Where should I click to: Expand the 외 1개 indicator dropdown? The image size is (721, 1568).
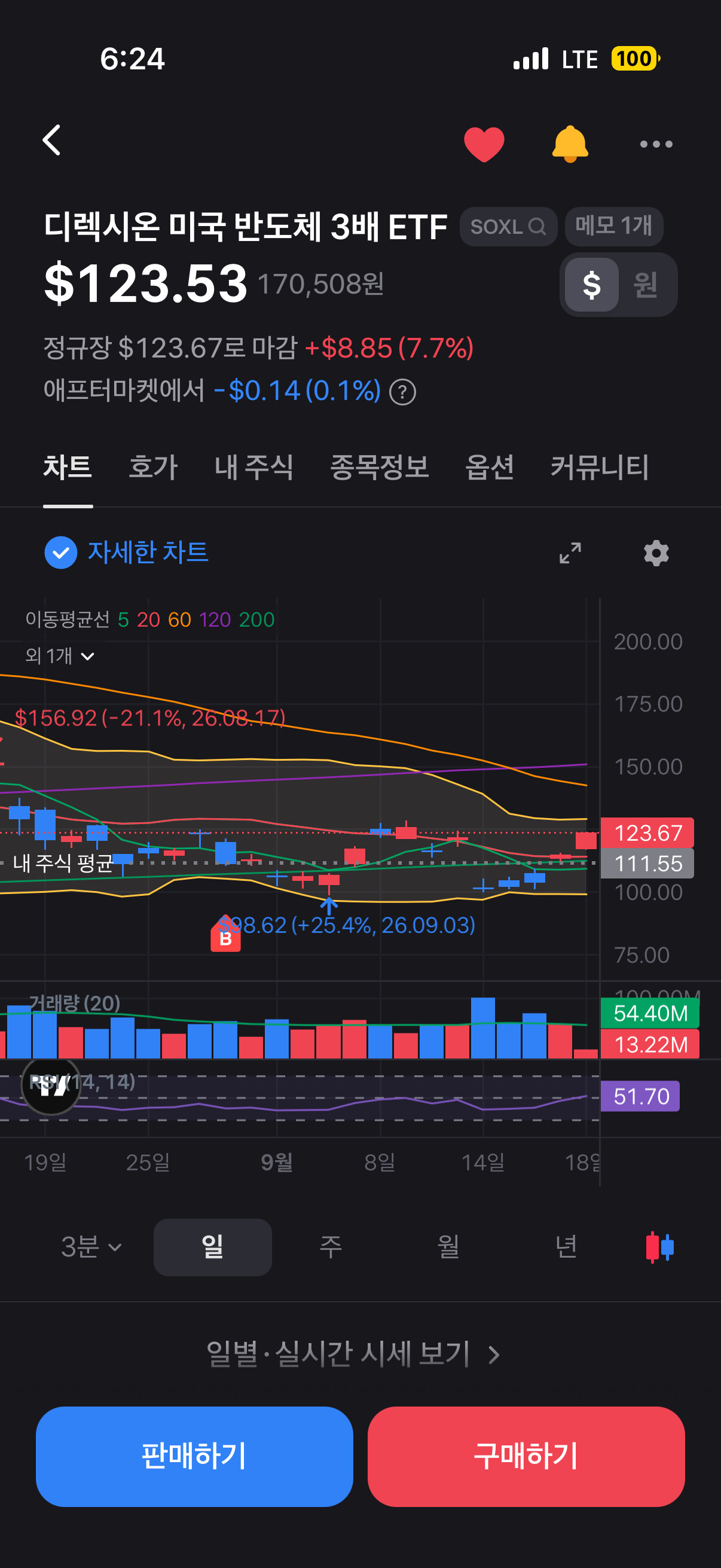(60, 656)
